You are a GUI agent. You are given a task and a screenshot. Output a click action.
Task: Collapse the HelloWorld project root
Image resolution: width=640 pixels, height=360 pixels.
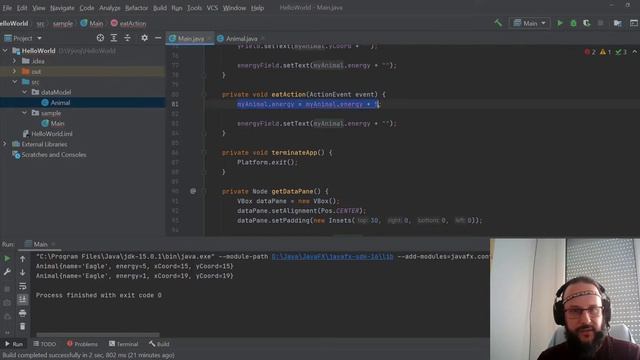[x=5, y=51]
